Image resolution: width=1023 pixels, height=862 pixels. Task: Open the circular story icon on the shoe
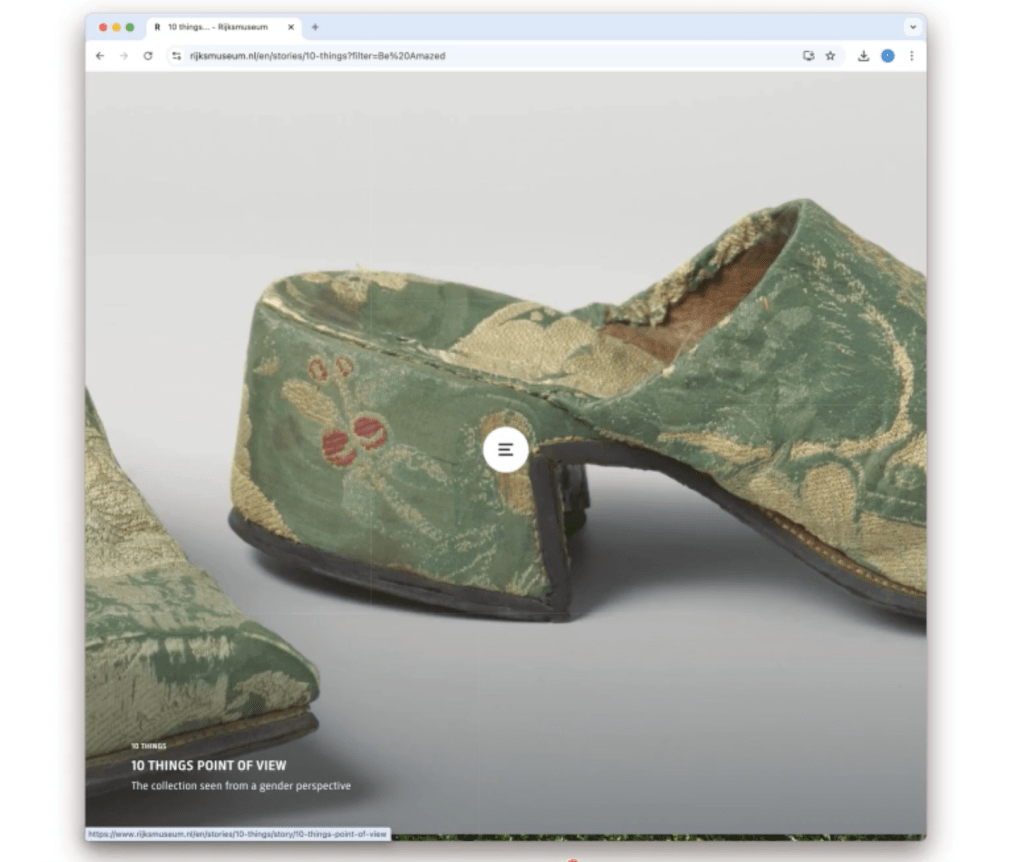pyautogui.click(x=505, y=450)
